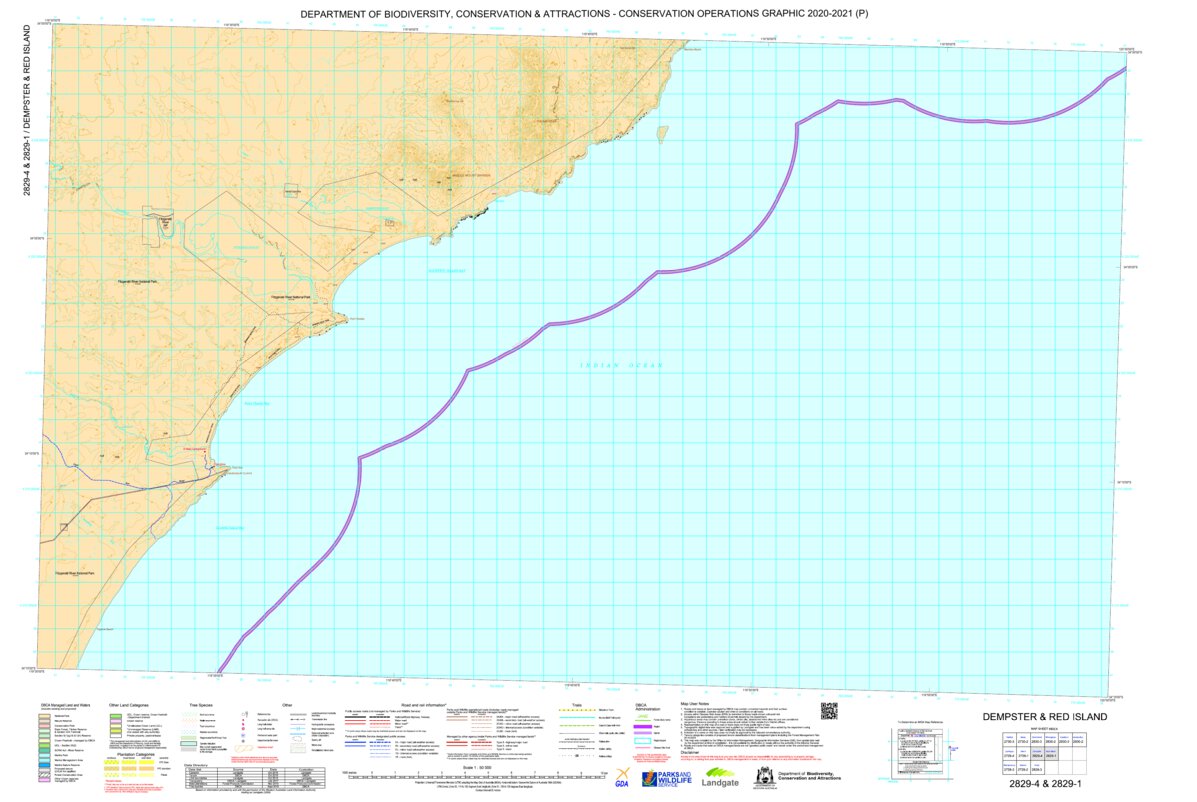Click the Parks and Wildlife Service logo
The image size is (1197, 802).
(668, 779)
